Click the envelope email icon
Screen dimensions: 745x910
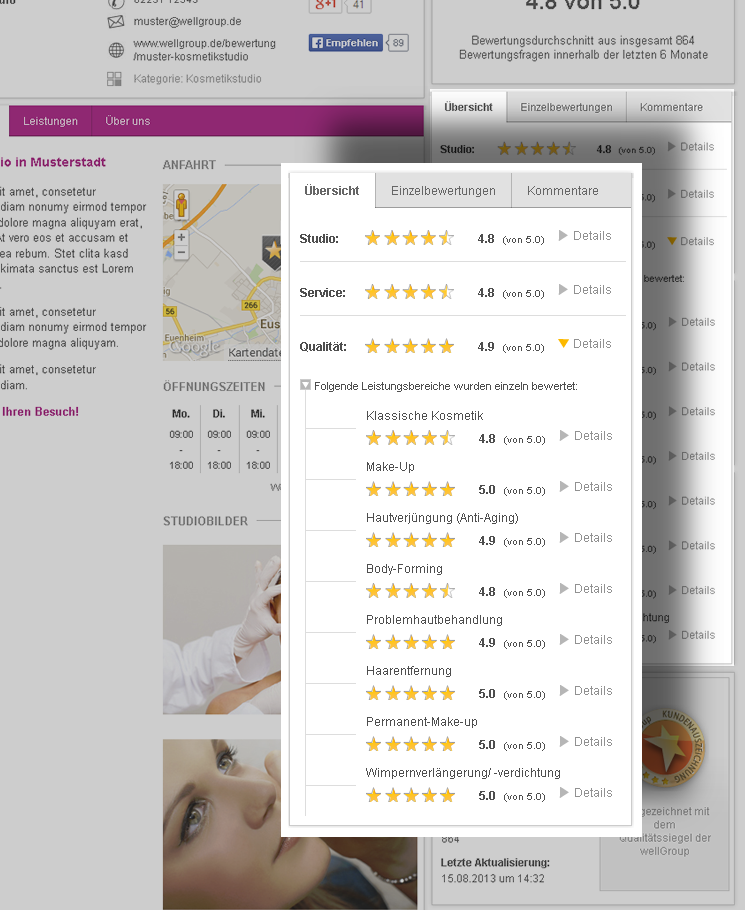pos(115,22)
